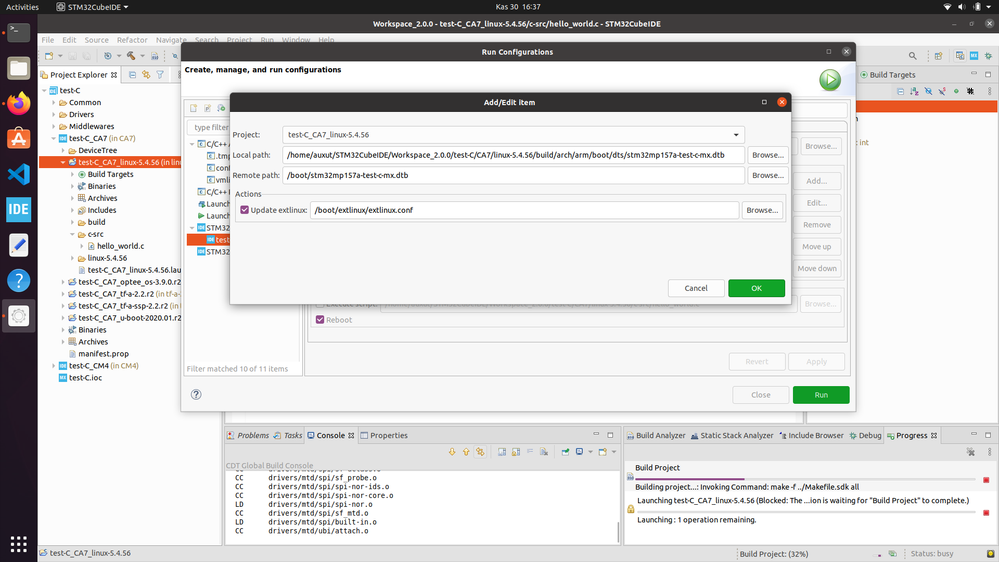The width and height of the screenshot is (999, 562).
Task: Open Static Stack Analyzer tab
Action: [x=732, y=435]
